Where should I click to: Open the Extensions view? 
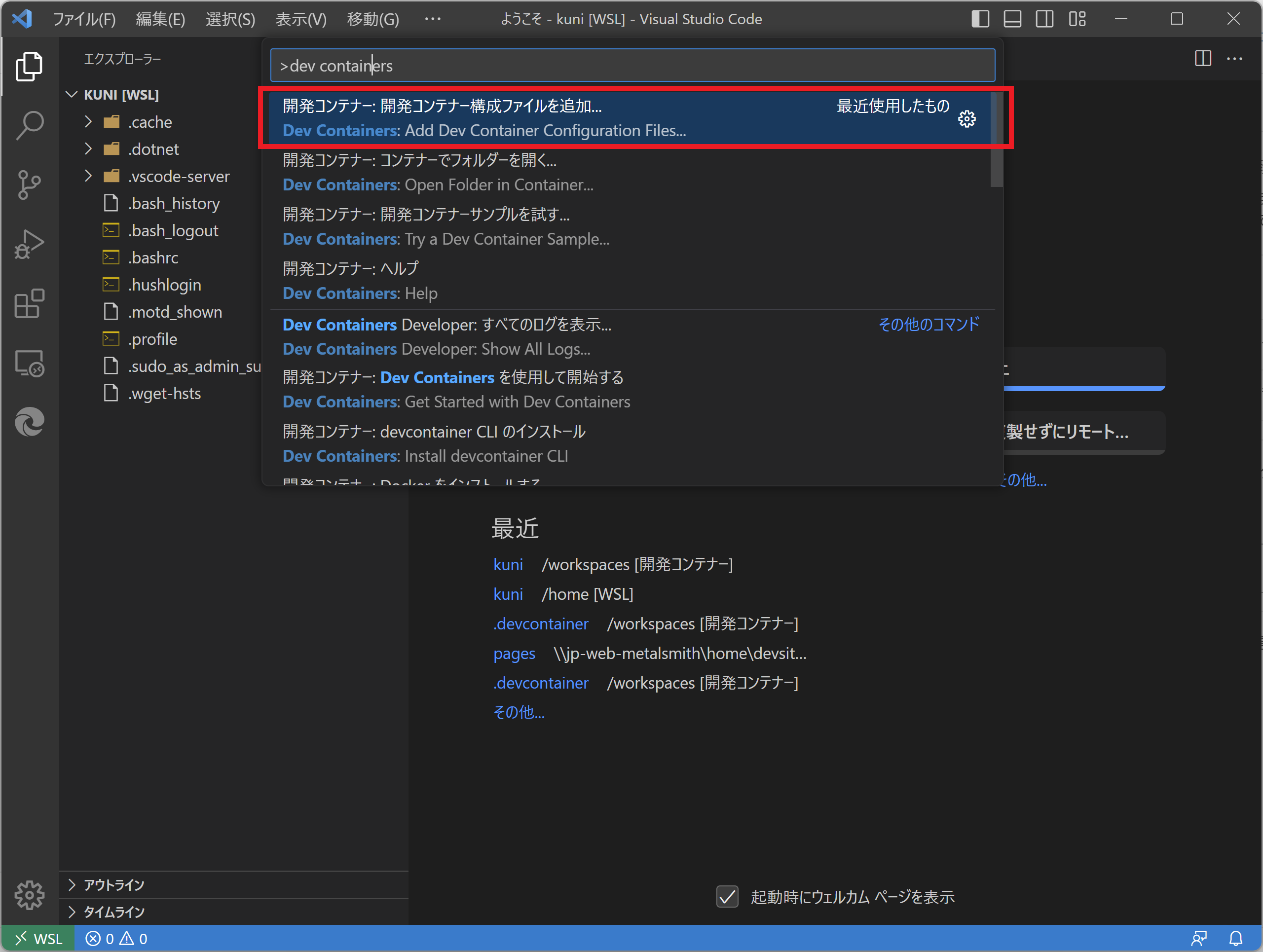[x=29, y=304]
